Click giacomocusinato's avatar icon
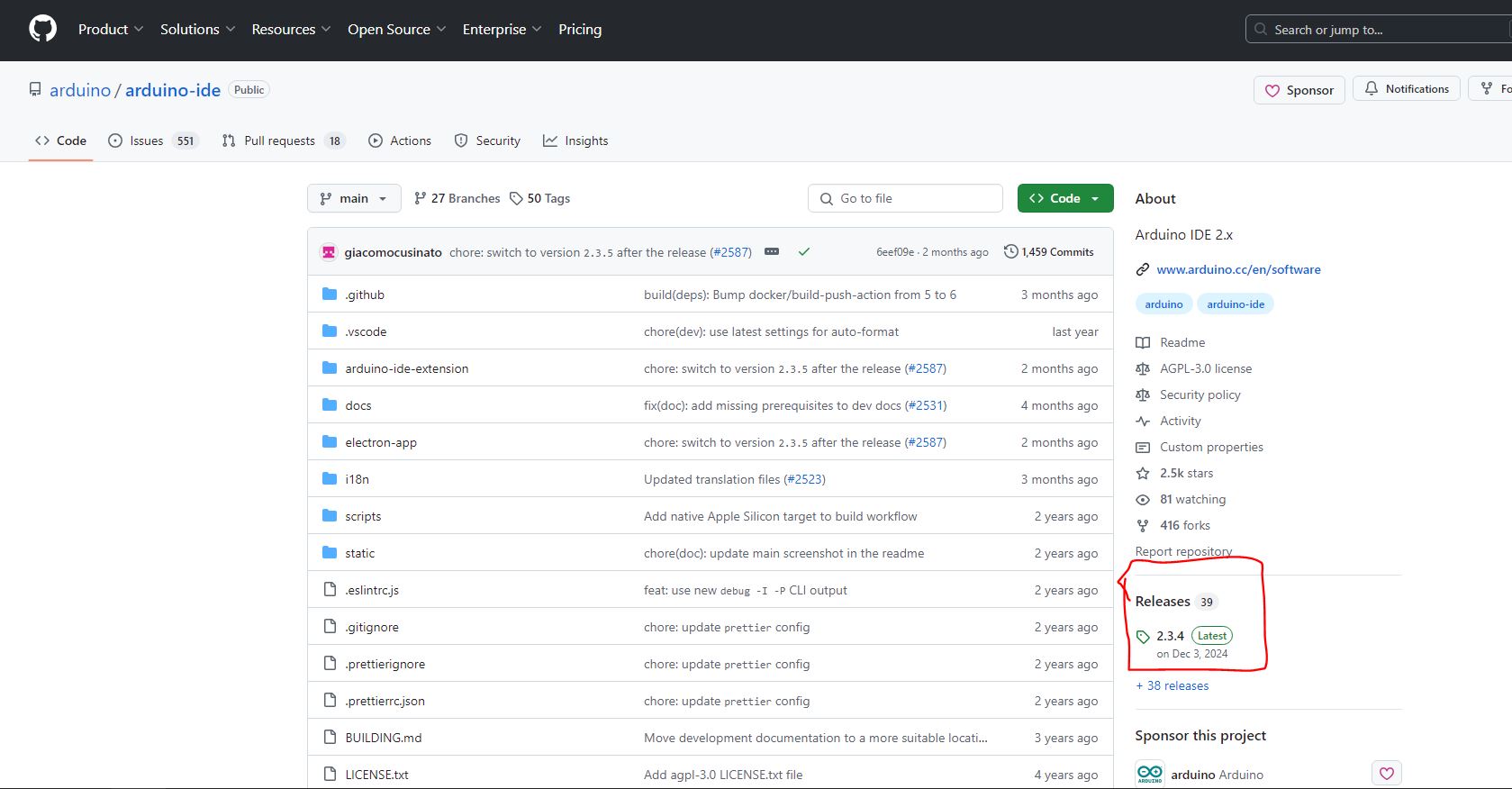Image resolution: width=1512 pixels, height=789 pixels. tap(329, 252)
